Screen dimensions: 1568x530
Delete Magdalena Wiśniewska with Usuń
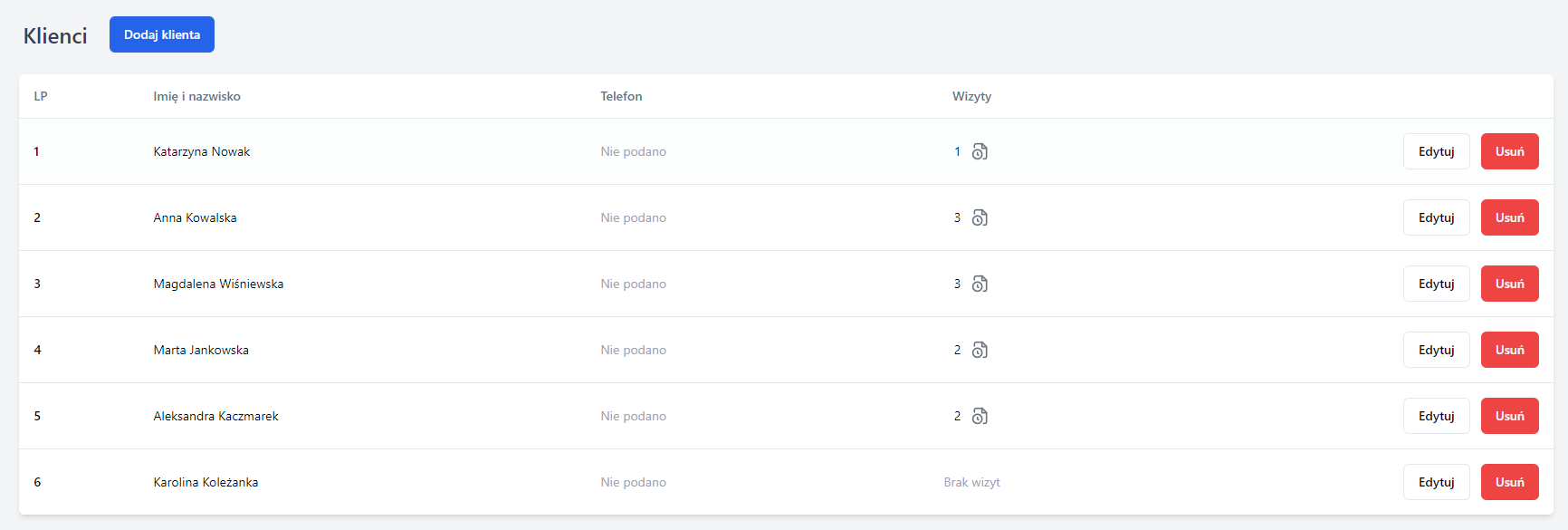click(x=1510, y=284)
